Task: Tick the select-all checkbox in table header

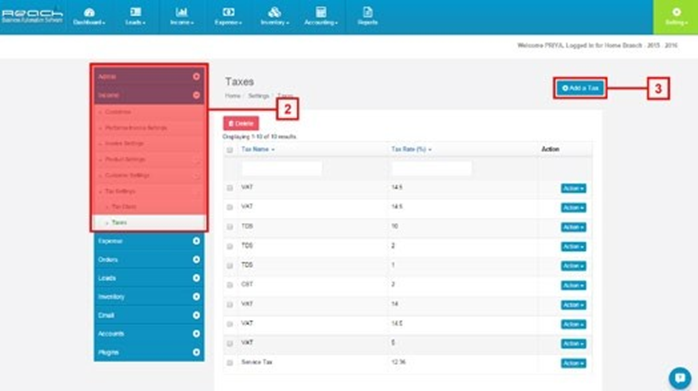Action: pyautogui.click(x=230, y=150)
